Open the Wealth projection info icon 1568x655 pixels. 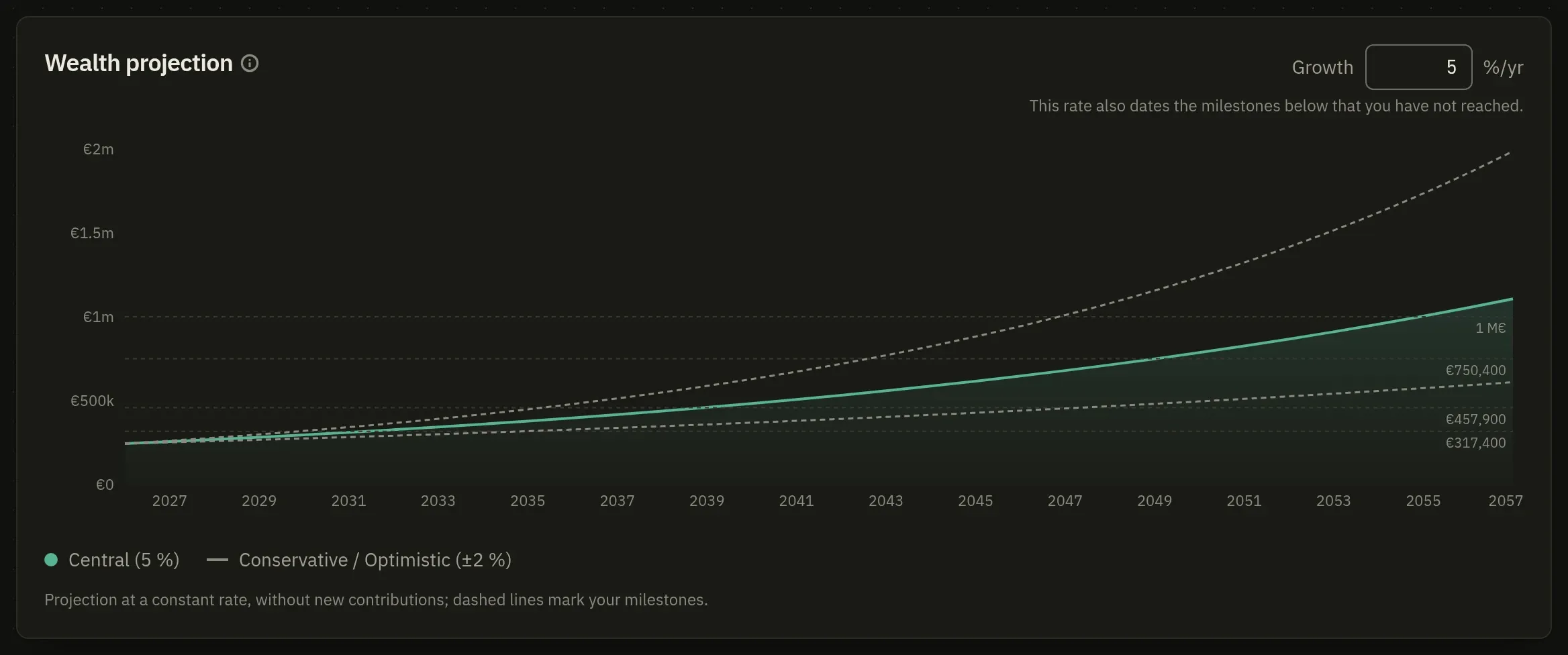[250, 63]
